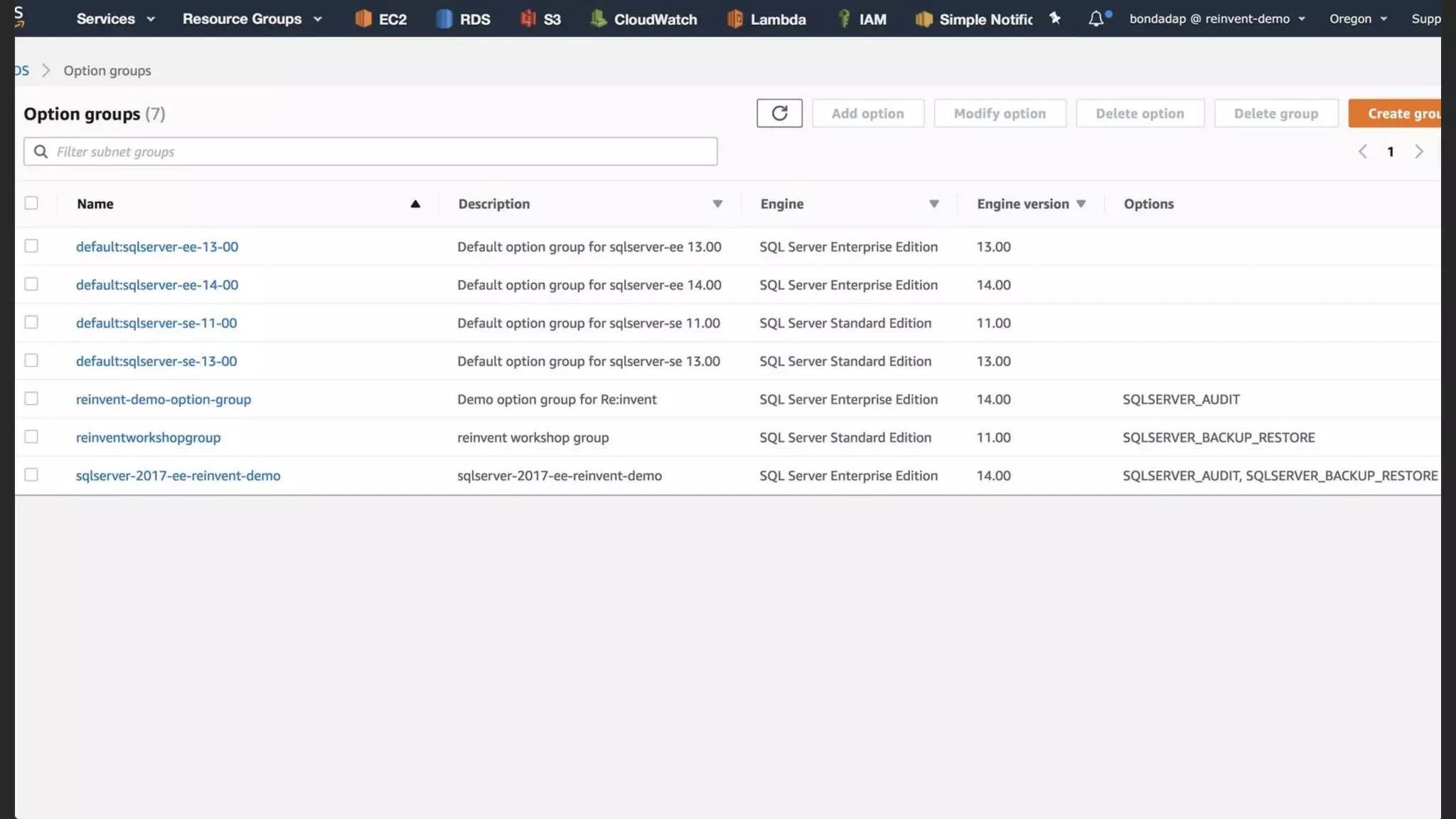Click the pin favorites star icon
1456x819 pixels.
point(1055,18)
